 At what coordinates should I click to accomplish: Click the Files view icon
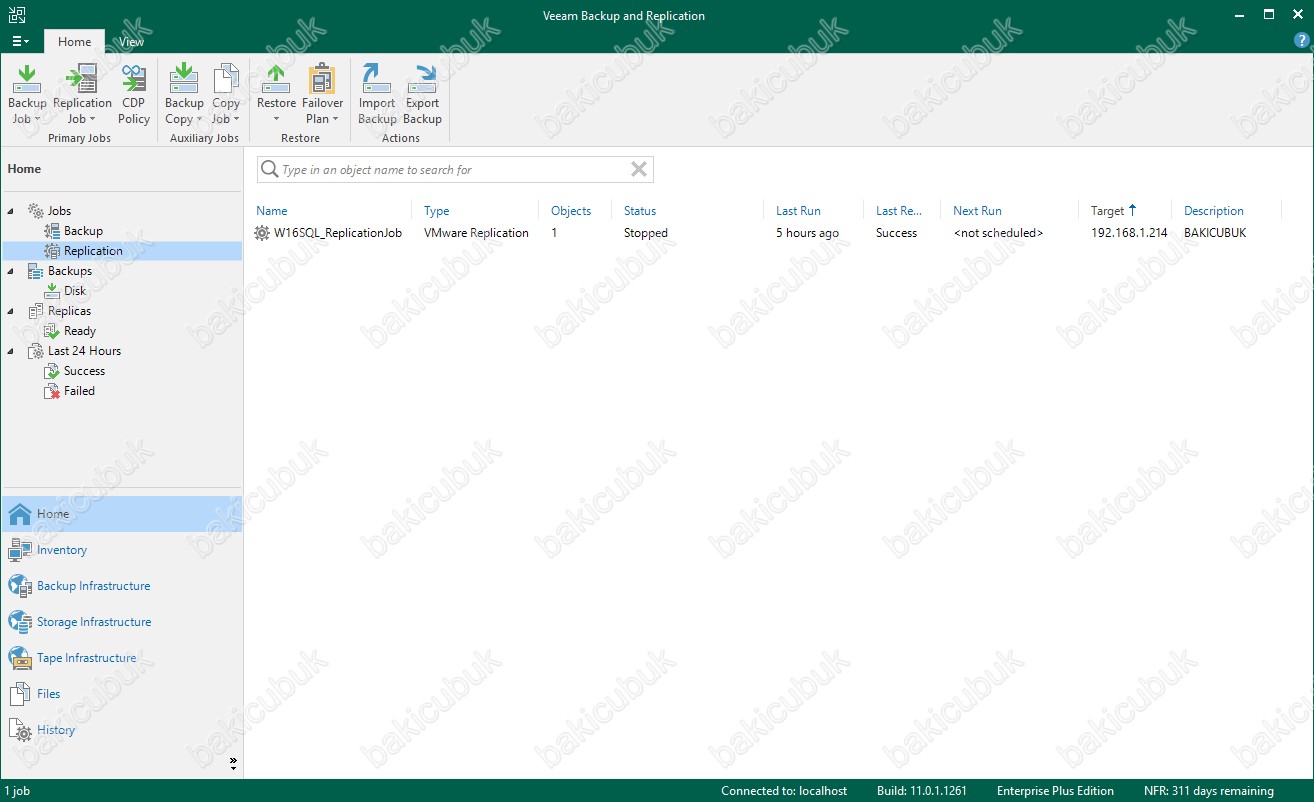click(20, 694)
